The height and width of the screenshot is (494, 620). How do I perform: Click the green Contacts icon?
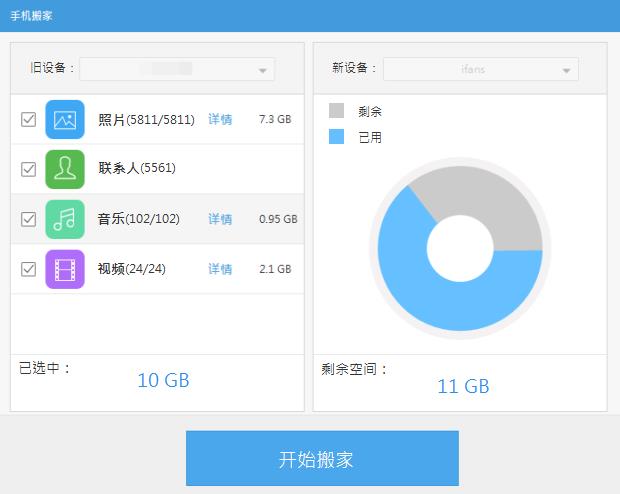(65, 169)
